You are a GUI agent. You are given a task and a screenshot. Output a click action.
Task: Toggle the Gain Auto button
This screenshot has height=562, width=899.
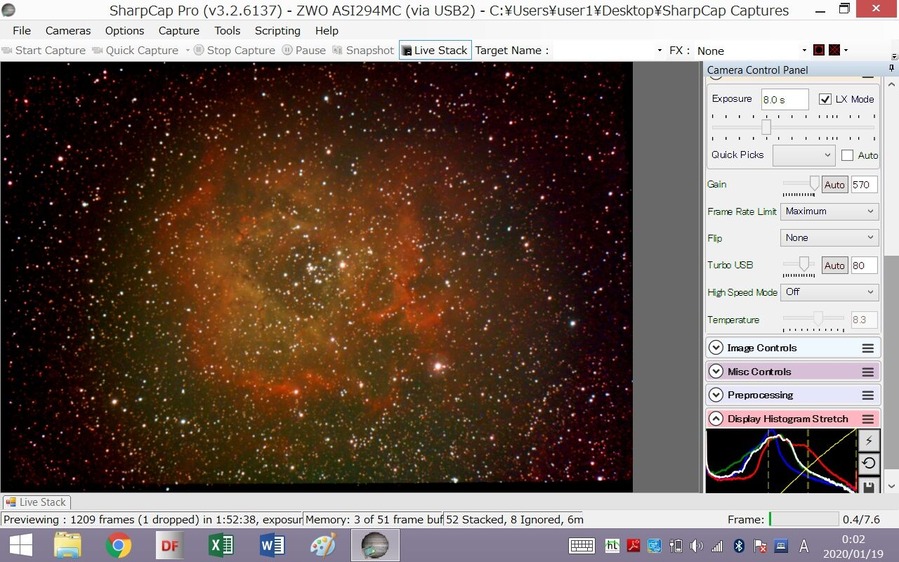(x=834, y=185)
